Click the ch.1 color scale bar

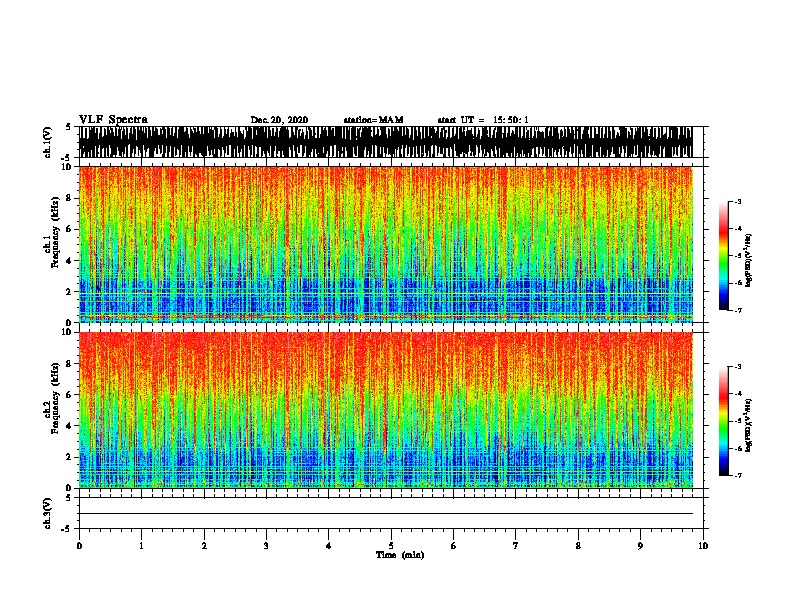pos(723,256)
